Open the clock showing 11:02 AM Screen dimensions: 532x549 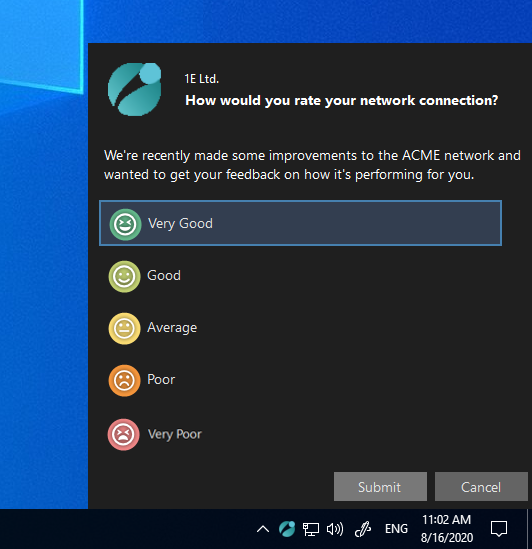(x=447, y=529)
